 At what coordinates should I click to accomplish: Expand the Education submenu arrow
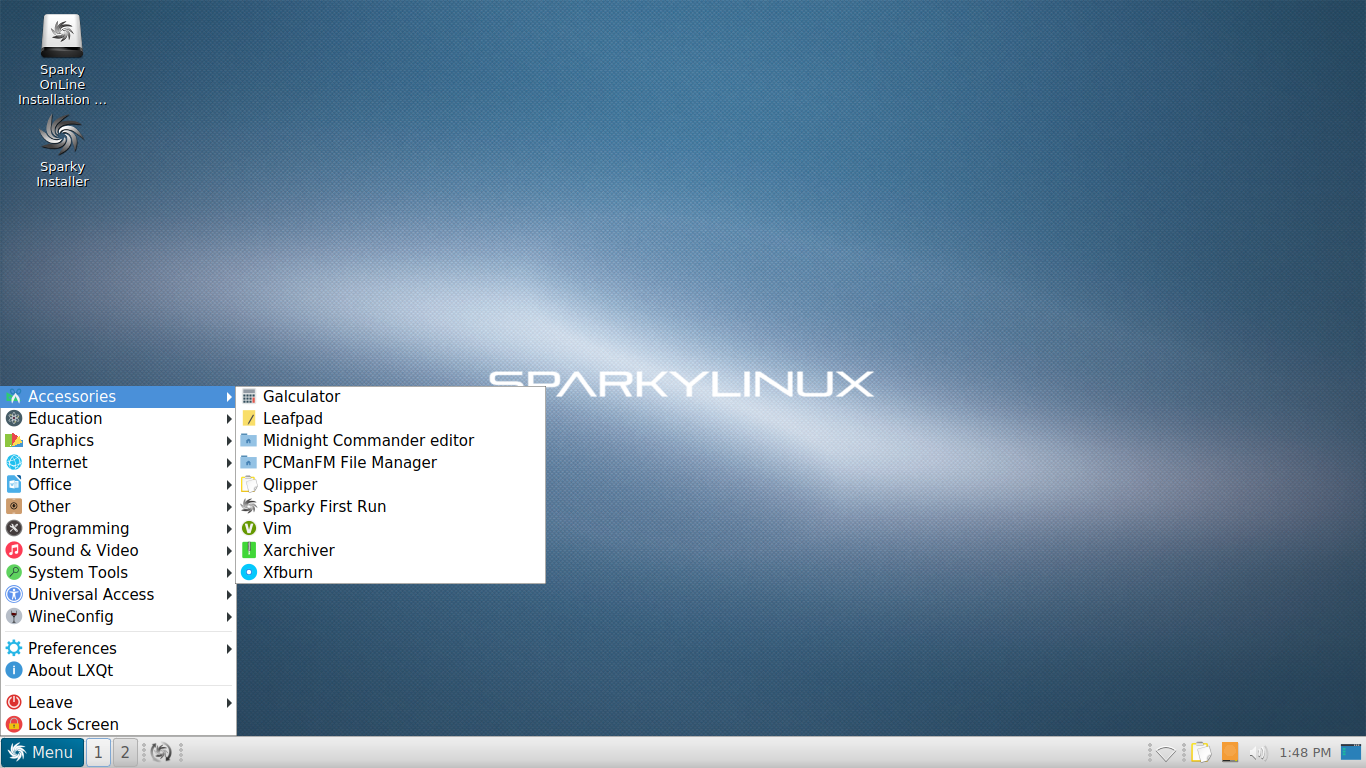[229, 419]
